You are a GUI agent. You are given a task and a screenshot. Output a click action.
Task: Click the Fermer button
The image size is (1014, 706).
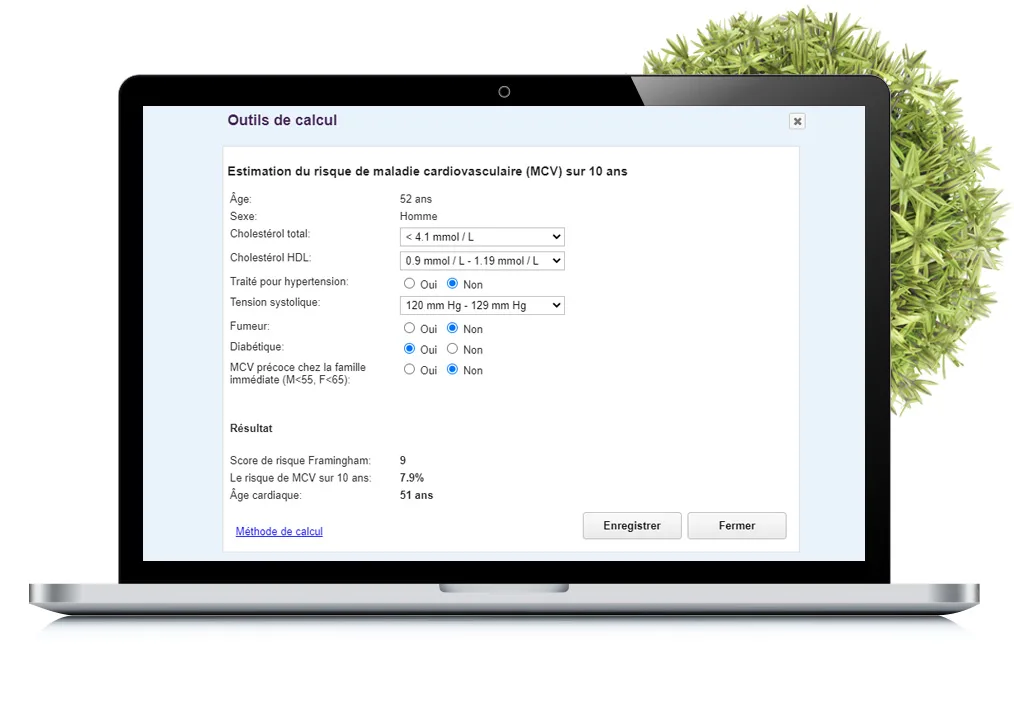coord(737,526)
